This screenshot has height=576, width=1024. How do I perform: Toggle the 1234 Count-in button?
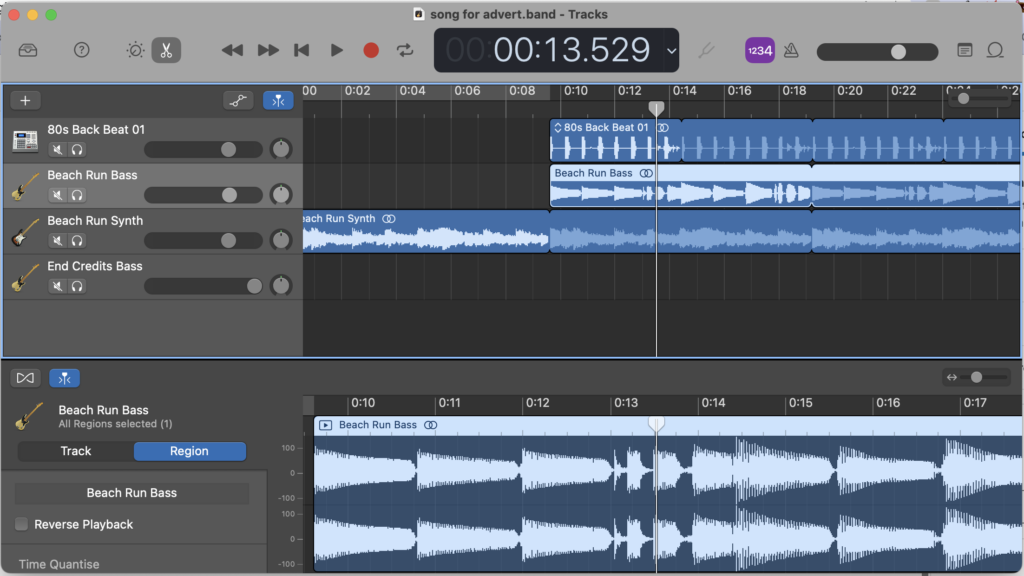pyautogui.click(x=760, y=50)
